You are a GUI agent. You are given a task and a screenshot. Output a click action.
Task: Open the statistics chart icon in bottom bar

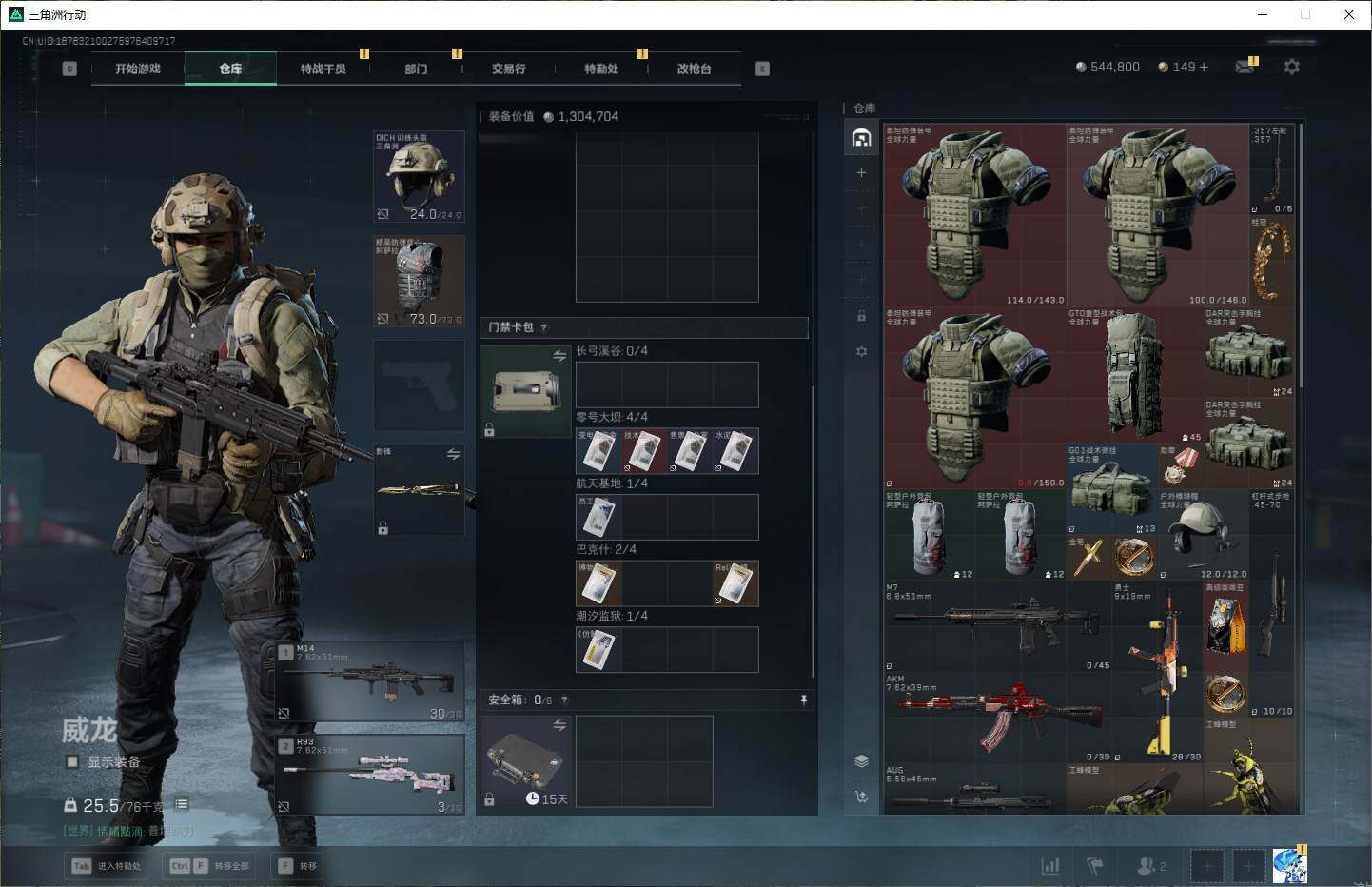[x=1050, y=866]
